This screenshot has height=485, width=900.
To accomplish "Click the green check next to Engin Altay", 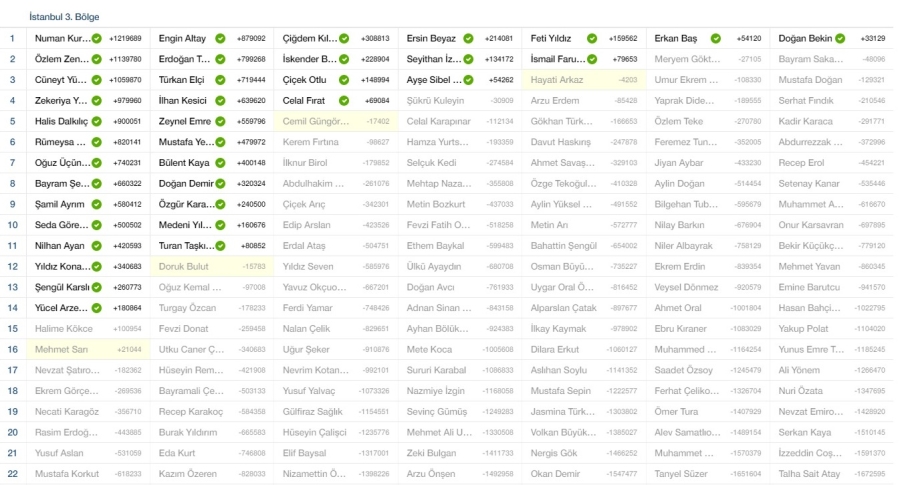I will [x=220, y=38].
